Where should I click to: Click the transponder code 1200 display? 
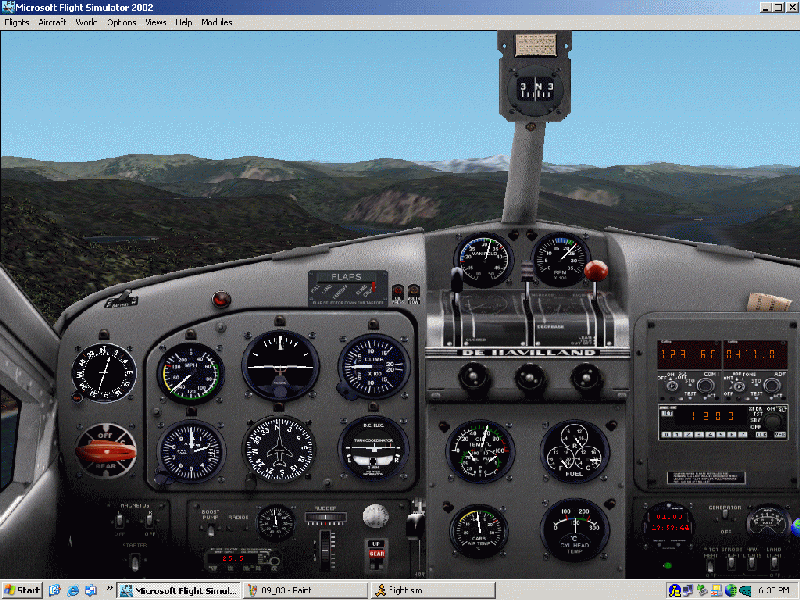click(713, 416)
